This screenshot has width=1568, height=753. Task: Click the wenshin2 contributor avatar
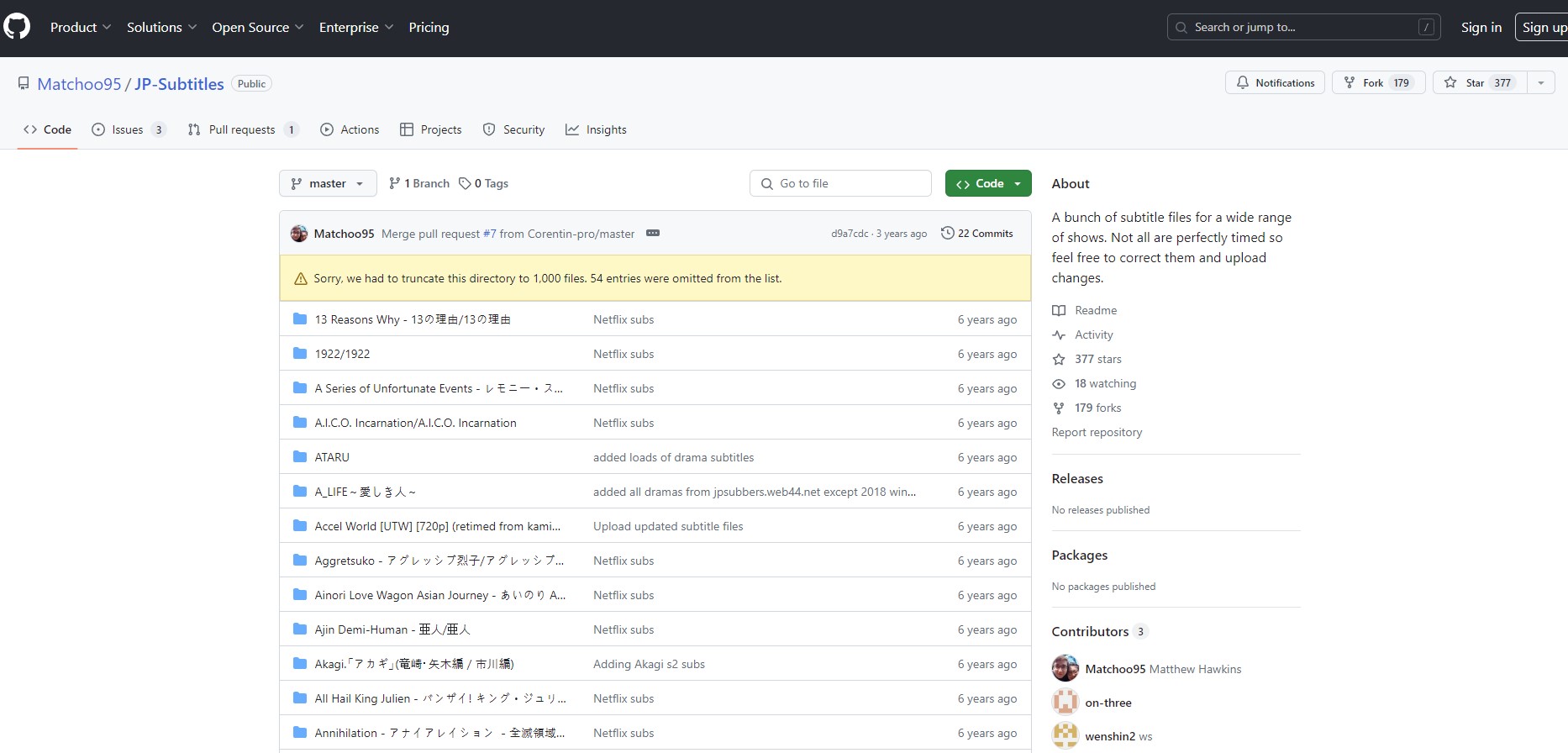point(1066,735)
